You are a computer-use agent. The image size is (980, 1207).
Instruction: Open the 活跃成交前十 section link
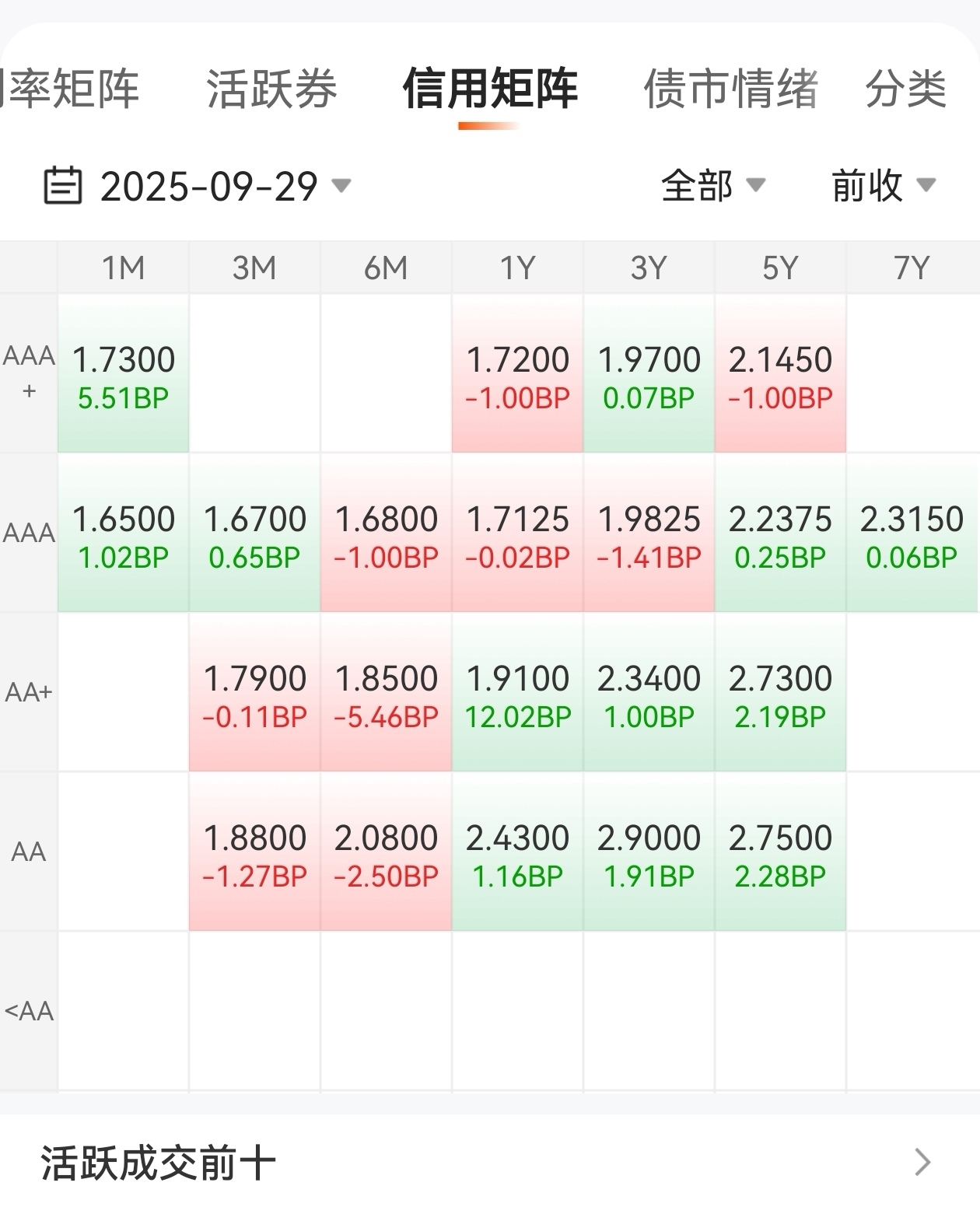pyautogui.click(x=159, y=1163)
